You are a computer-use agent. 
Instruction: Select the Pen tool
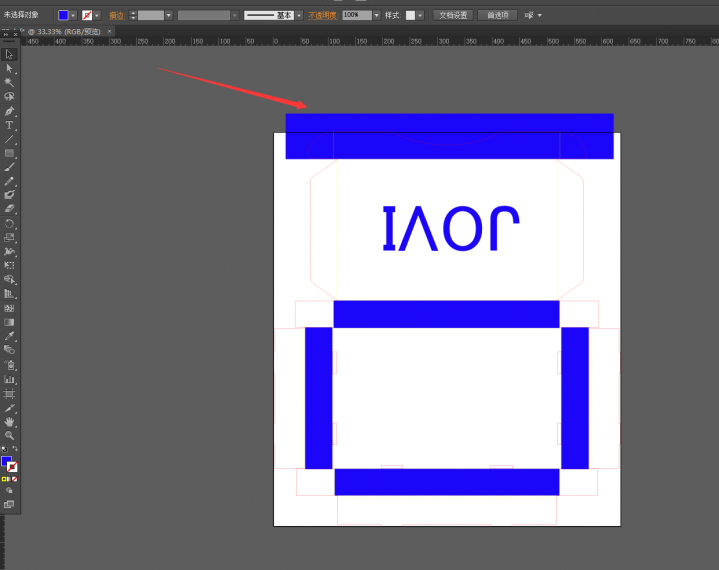pos(9,111)
